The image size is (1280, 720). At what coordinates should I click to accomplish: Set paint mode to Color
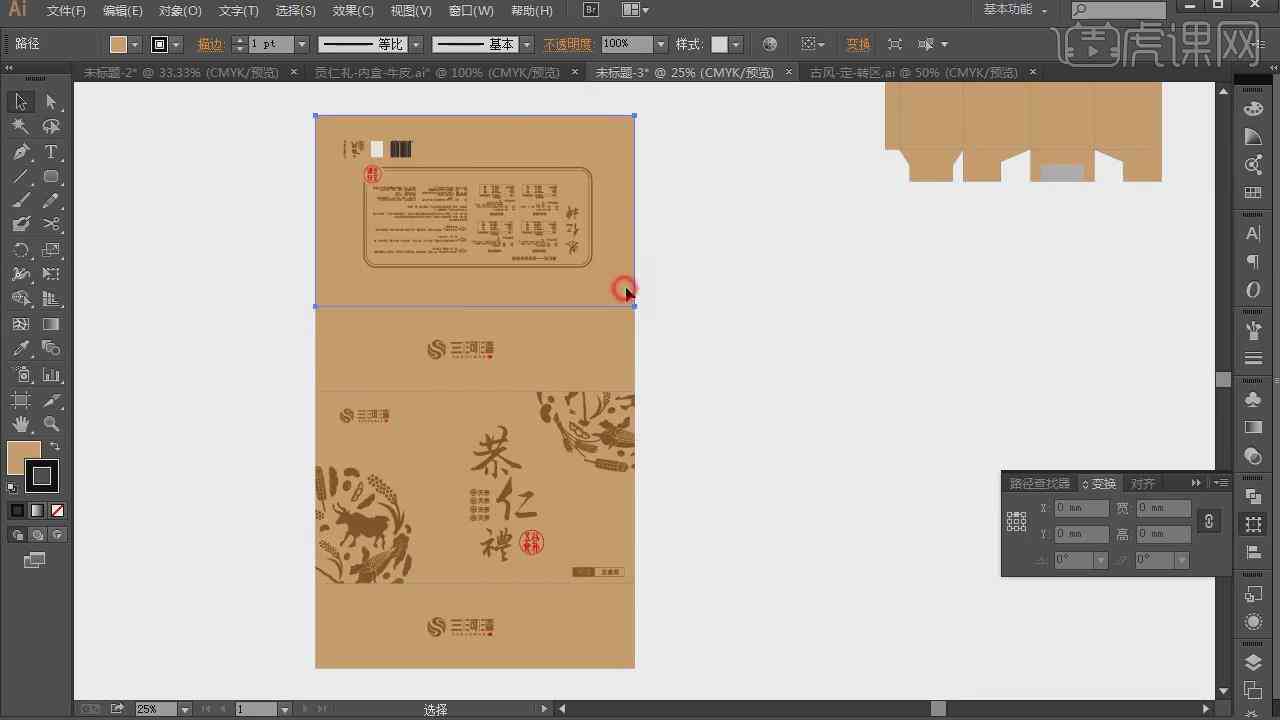pyautogui.click(x=17, y=510)
